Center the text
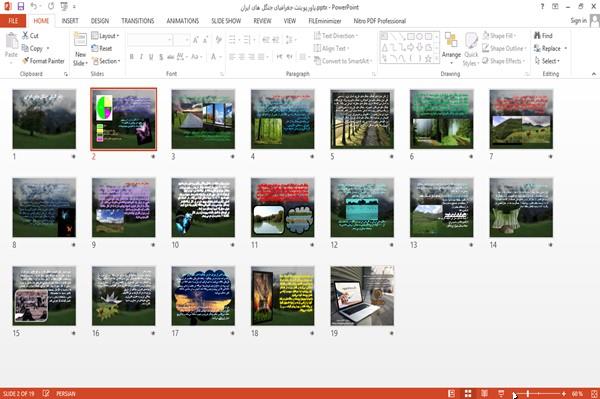Image resolution: width=600 pixels, height=399 pixels. coord(242,57)
